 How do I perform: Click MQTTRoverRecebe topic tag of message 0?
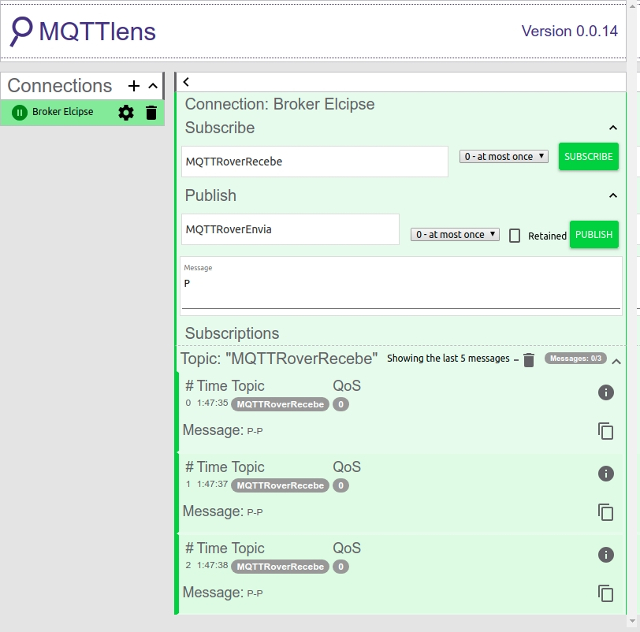[280, 404]
